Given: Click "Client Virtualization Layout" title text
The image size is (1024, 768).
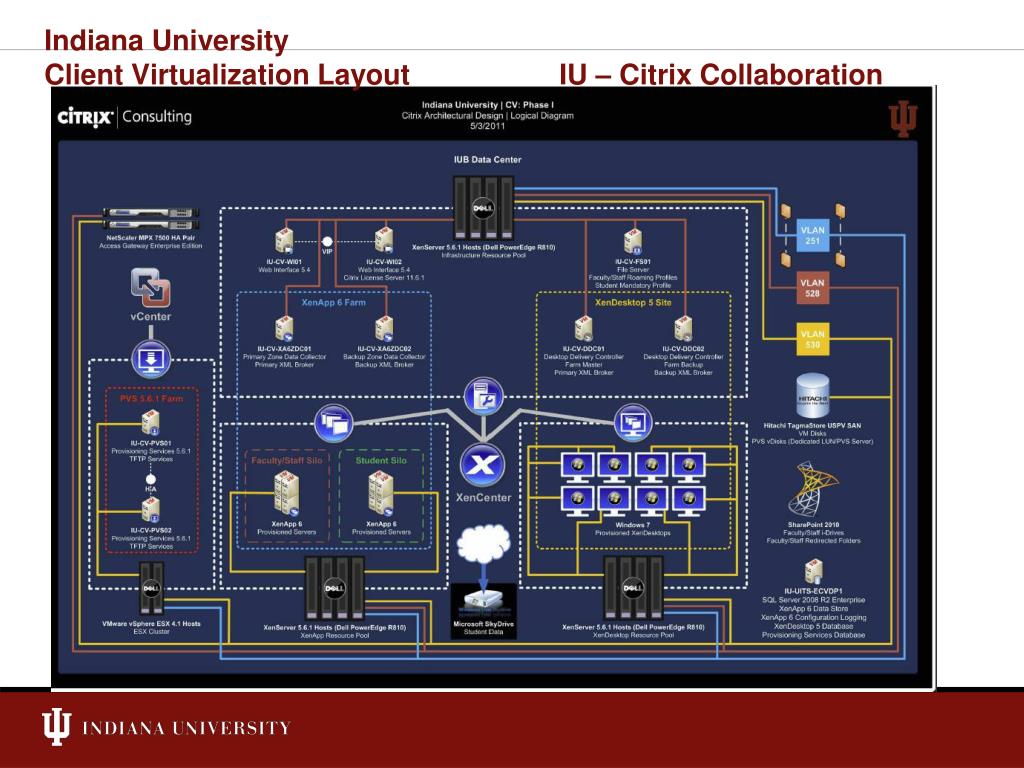Looking at the screenshot, I should [227, 74].
